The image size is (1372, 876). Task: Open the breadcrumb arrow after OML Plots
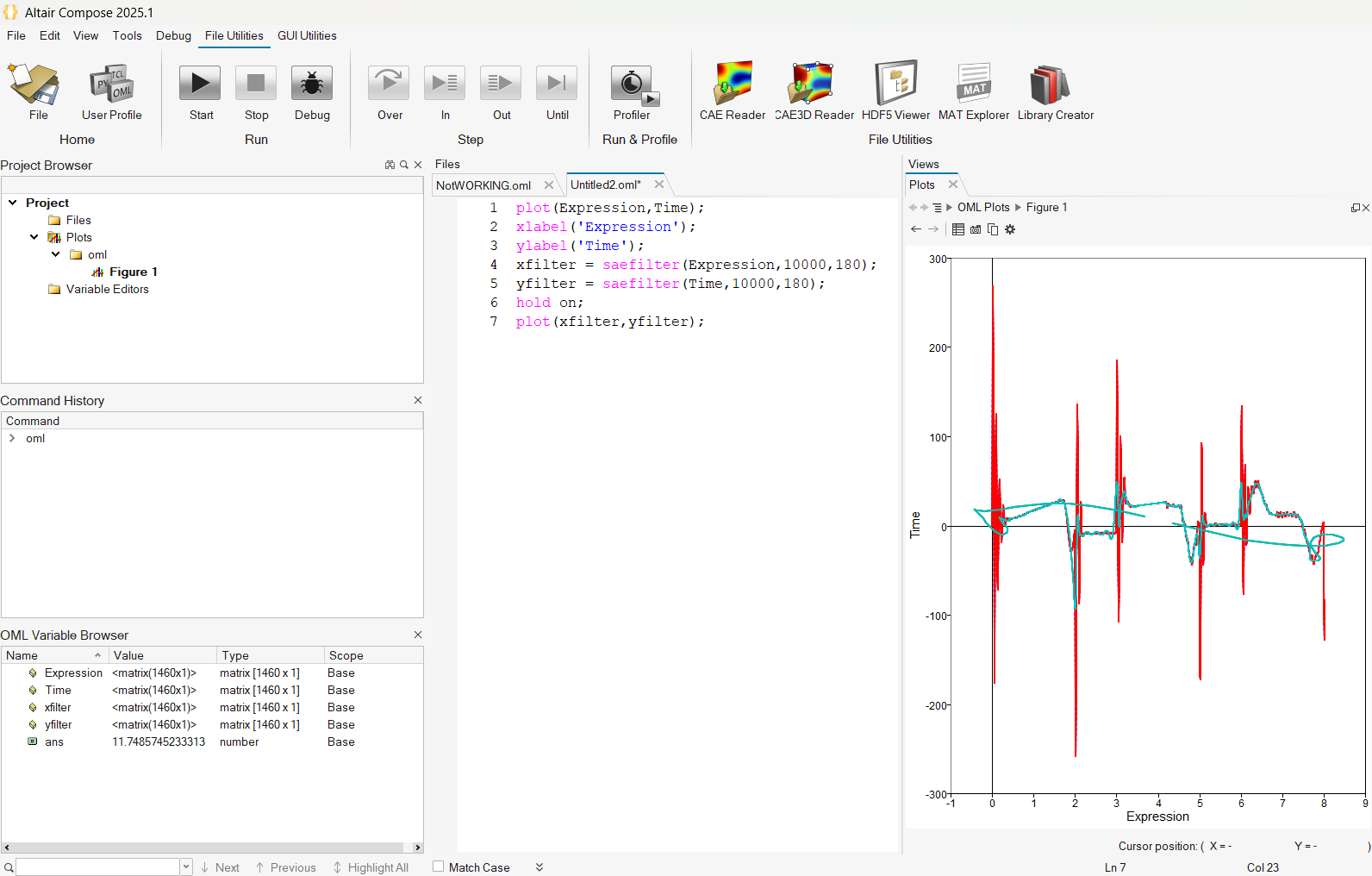tap(1018, 208)
